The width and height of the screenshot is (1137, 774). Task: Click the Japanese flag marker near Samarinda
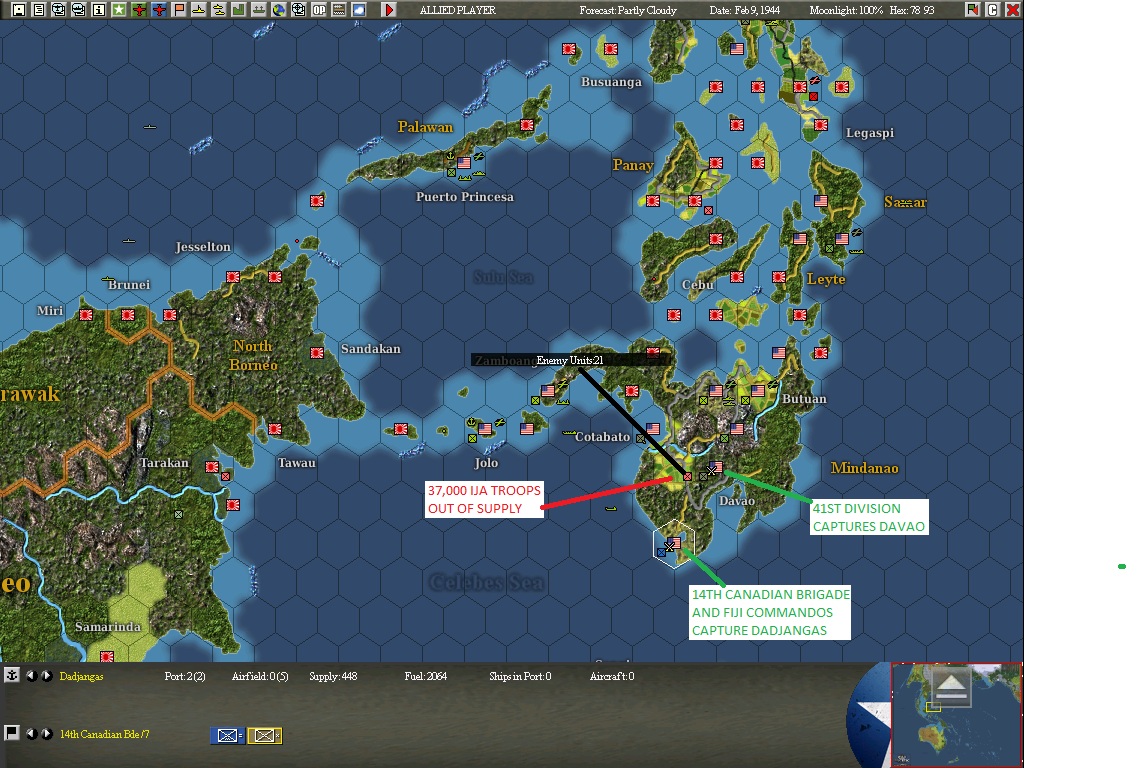pyautogui.click(x=107, y=656)
